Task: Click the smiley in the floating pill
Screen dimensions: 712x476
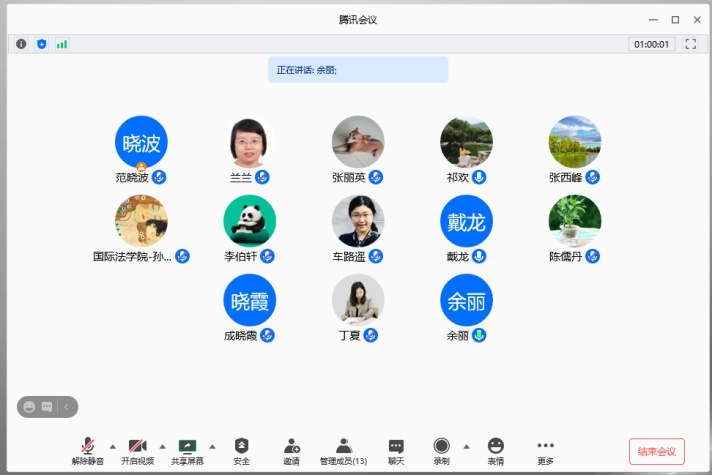Action: pyautogui.click(x=29, y=407)
